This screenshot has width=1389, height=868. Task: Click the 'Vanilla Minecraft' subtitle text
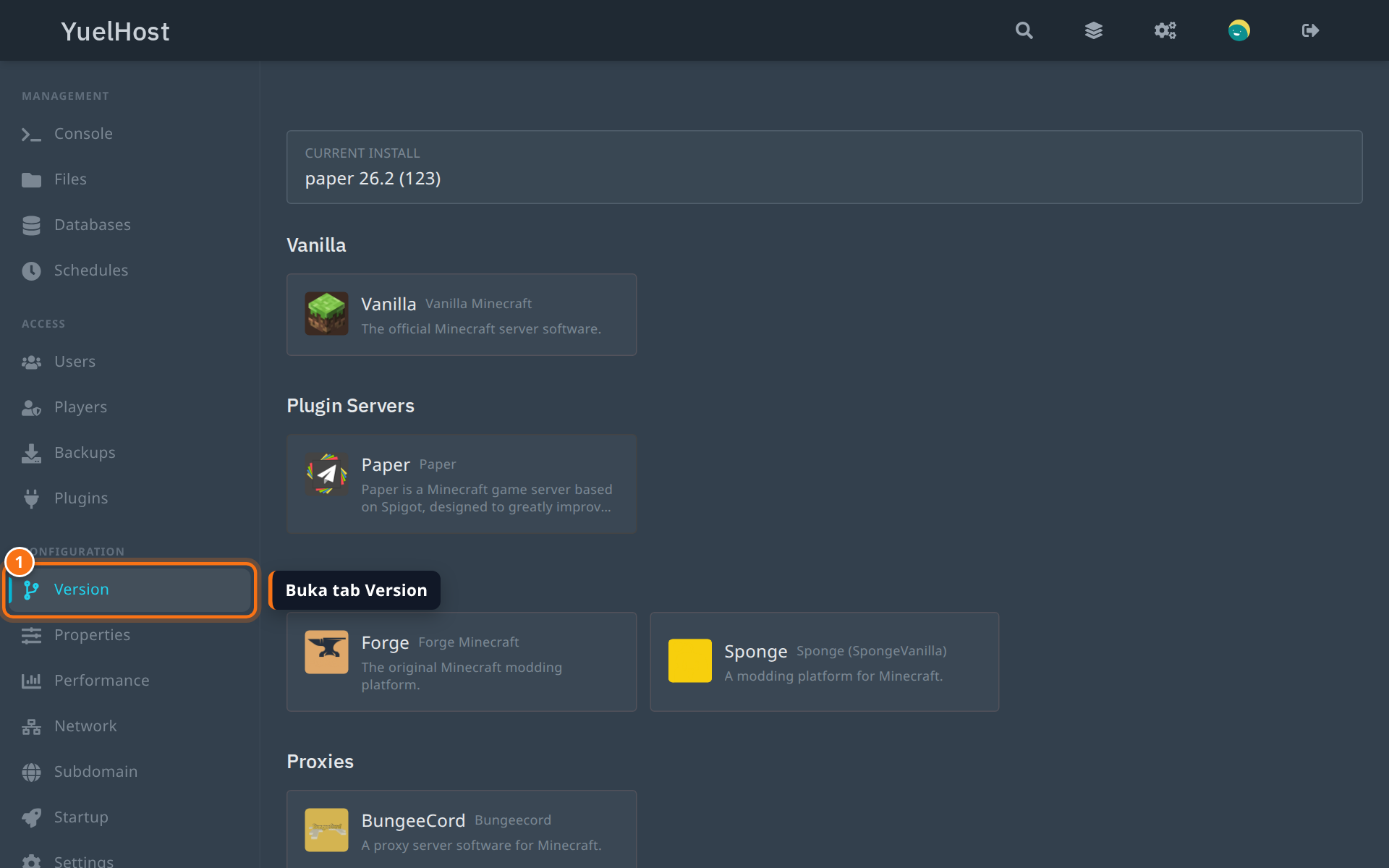(478, 304)
